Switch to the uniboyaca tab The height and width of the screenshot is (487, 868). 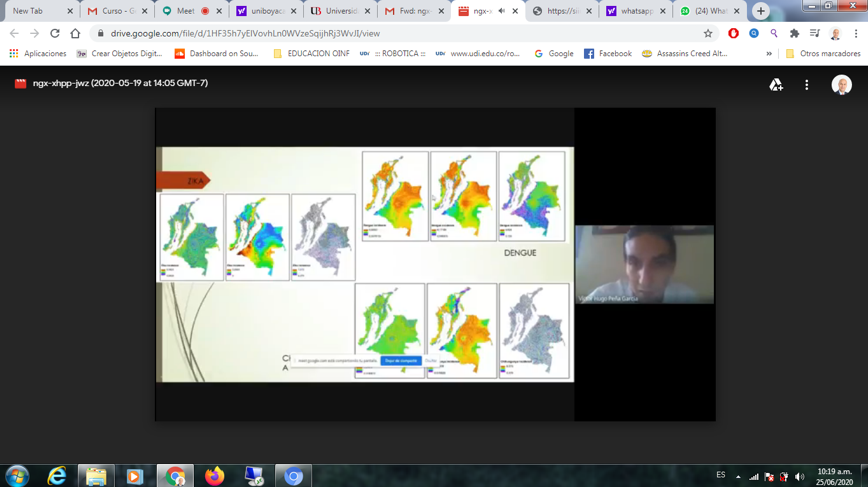click(x=264, y=11)
